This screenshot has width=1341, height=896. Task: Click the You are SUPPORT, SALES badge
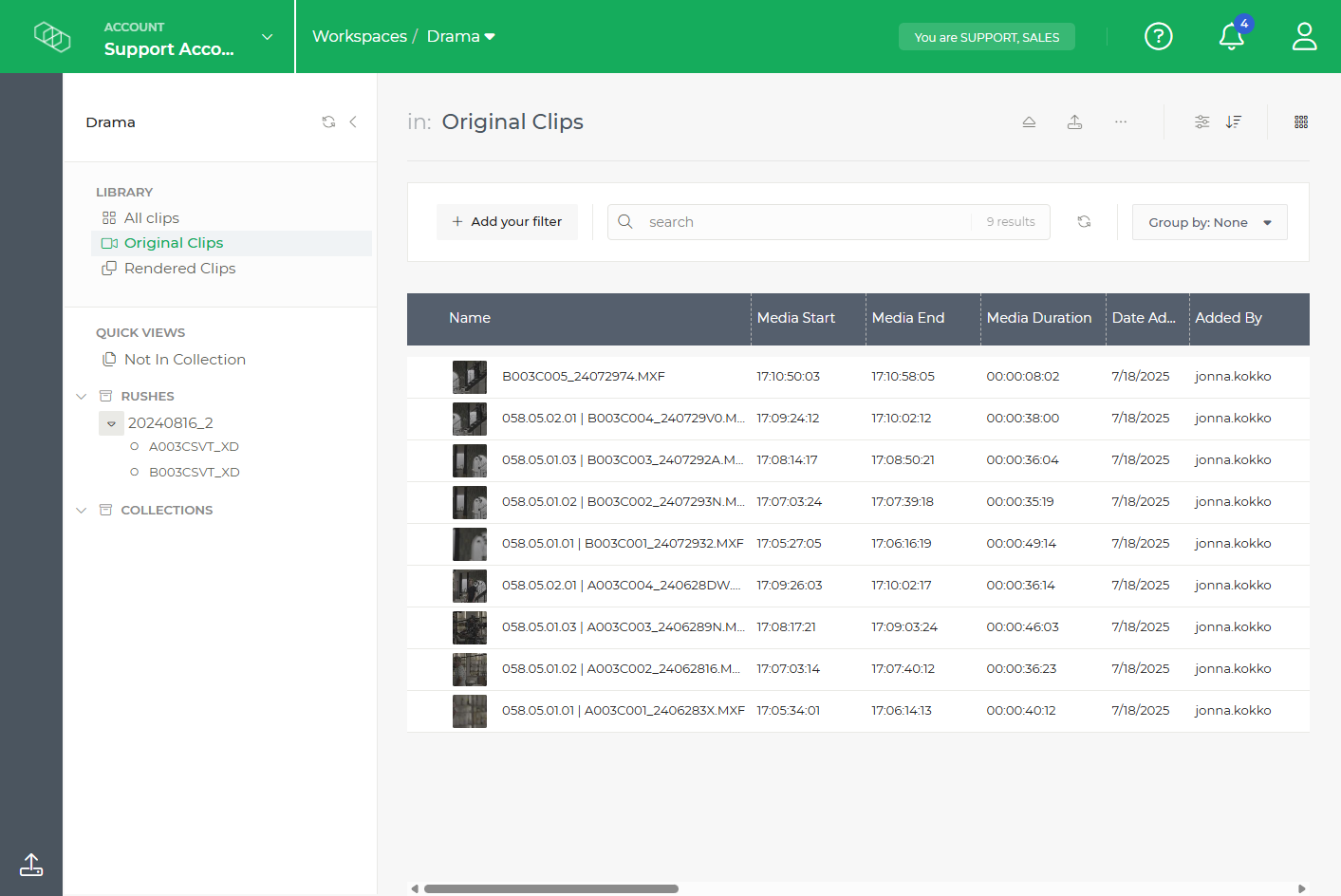coord(987,36)
